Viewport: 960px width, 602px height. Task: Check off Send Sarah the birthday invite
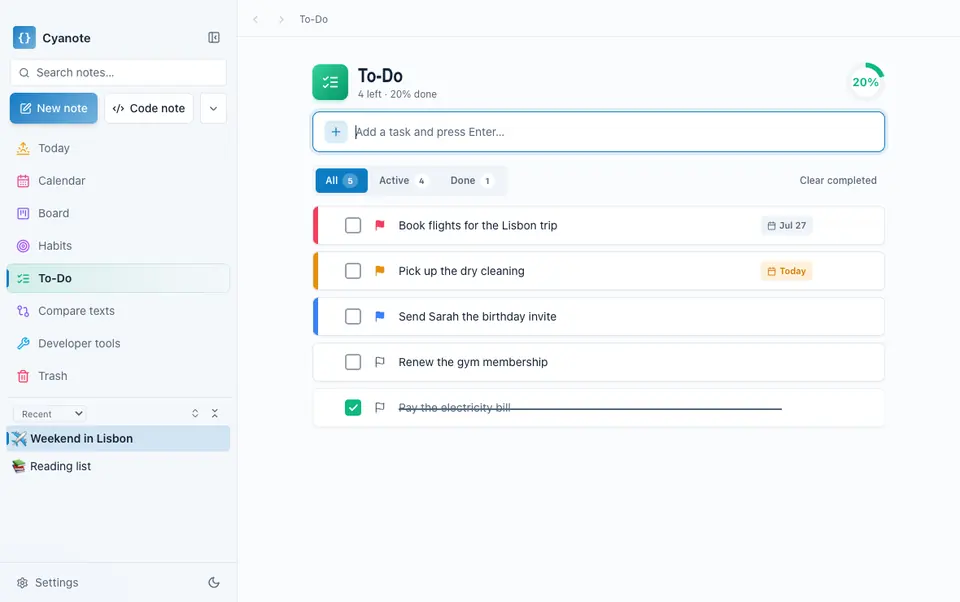coord(353,317)
